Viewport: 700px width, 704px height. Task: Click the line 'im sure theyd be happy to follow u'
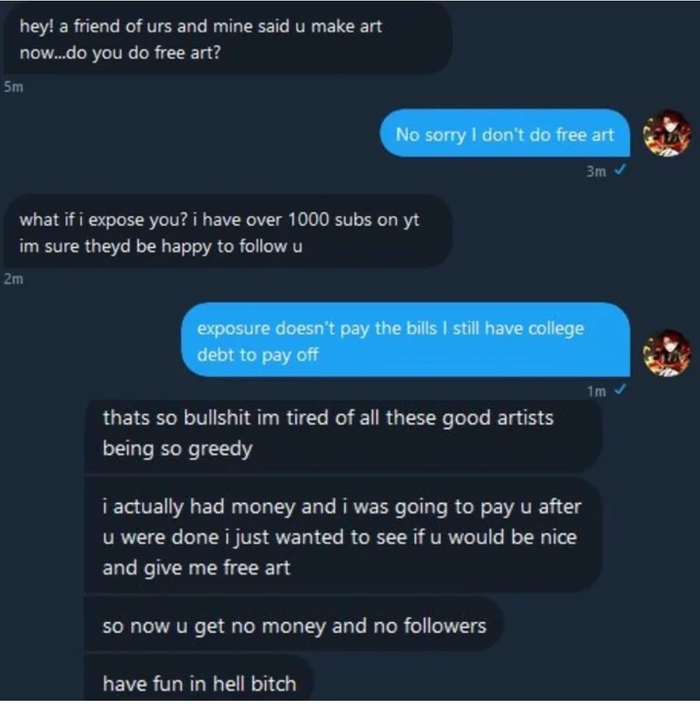[x=160, y=246]
